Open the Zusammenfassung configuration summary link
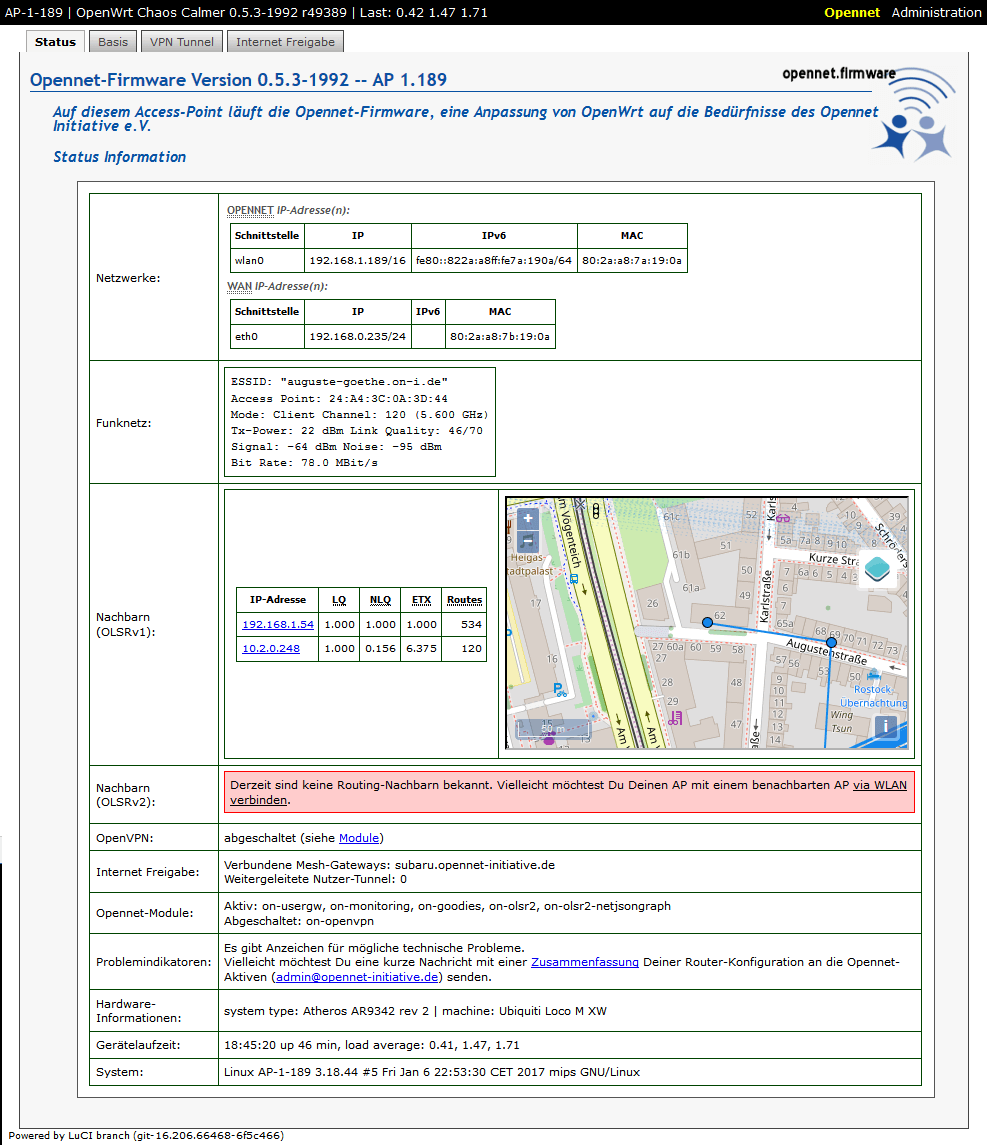 (x=584, y=962)
